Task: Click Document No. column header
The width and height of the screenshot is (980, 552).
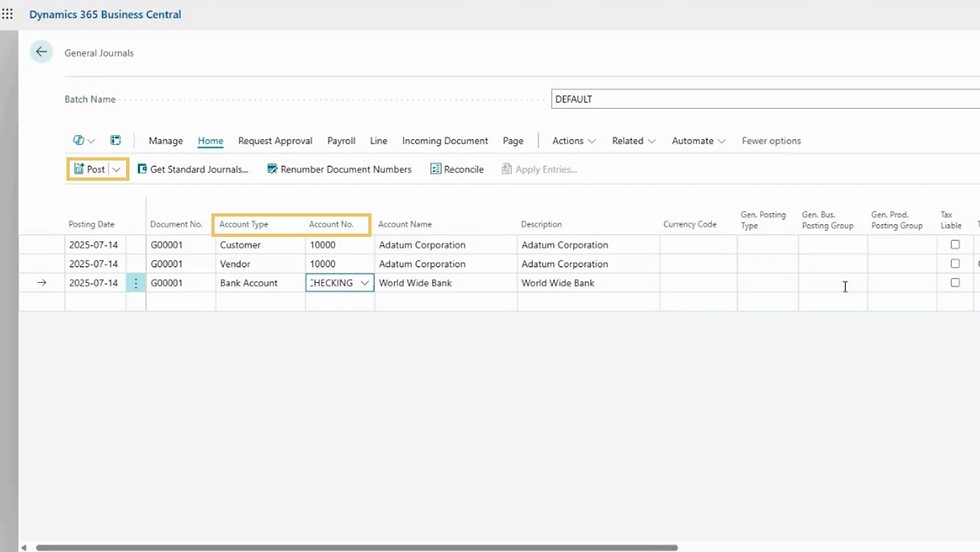Action: tap(176, 224)
